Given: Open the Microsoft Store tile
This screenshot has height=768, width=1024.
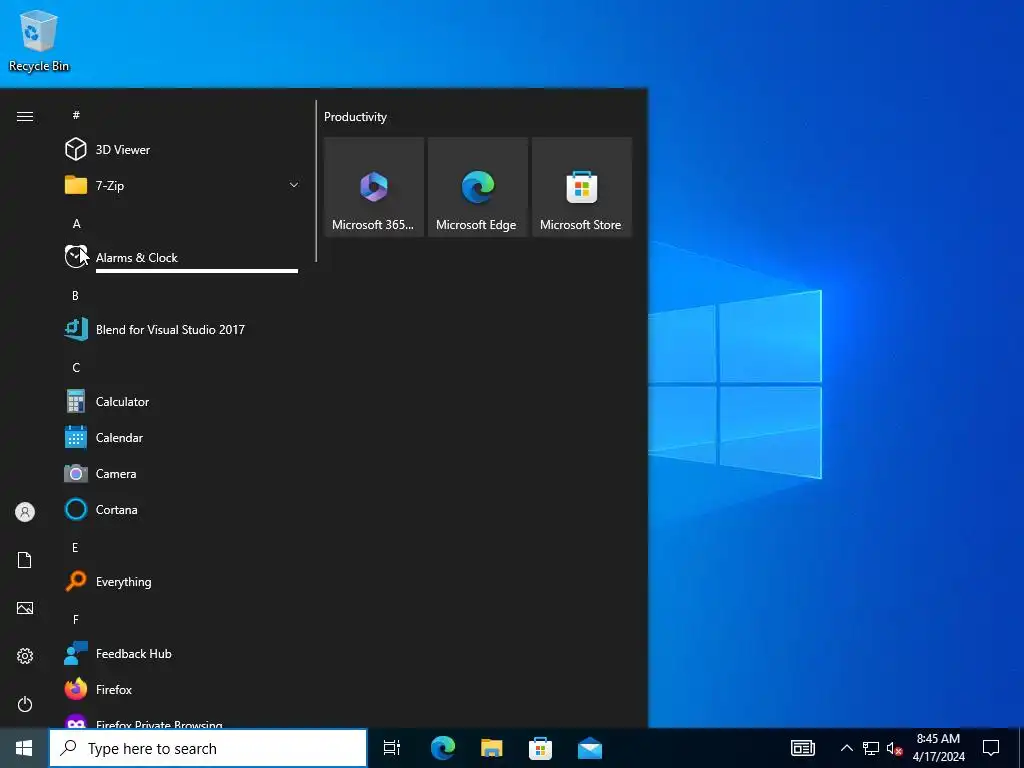Looking at the screenshot, I should point(582,187).
